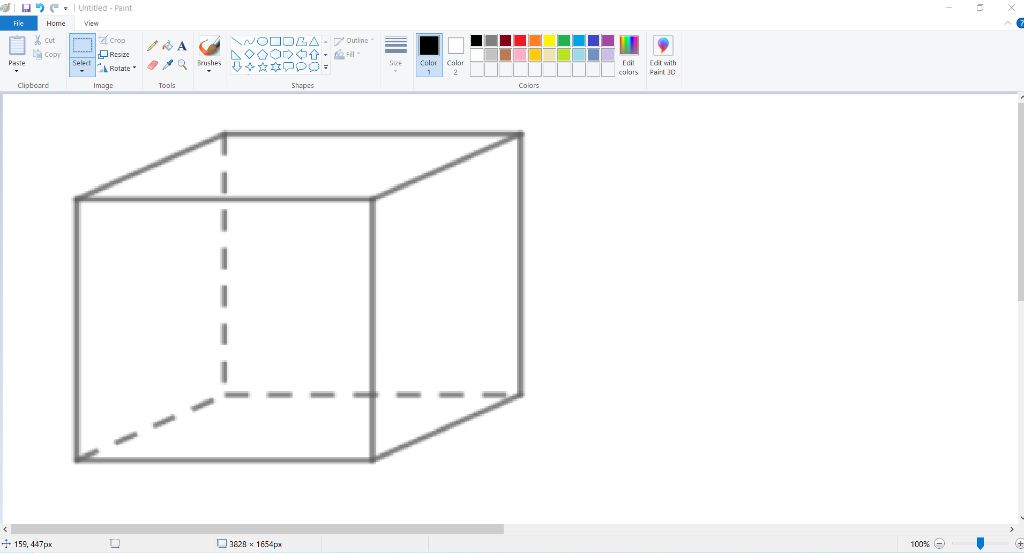Viewport: 1024px width, 553px height.
Task: Select the Magnifier tool
Action: click(182, 65)
